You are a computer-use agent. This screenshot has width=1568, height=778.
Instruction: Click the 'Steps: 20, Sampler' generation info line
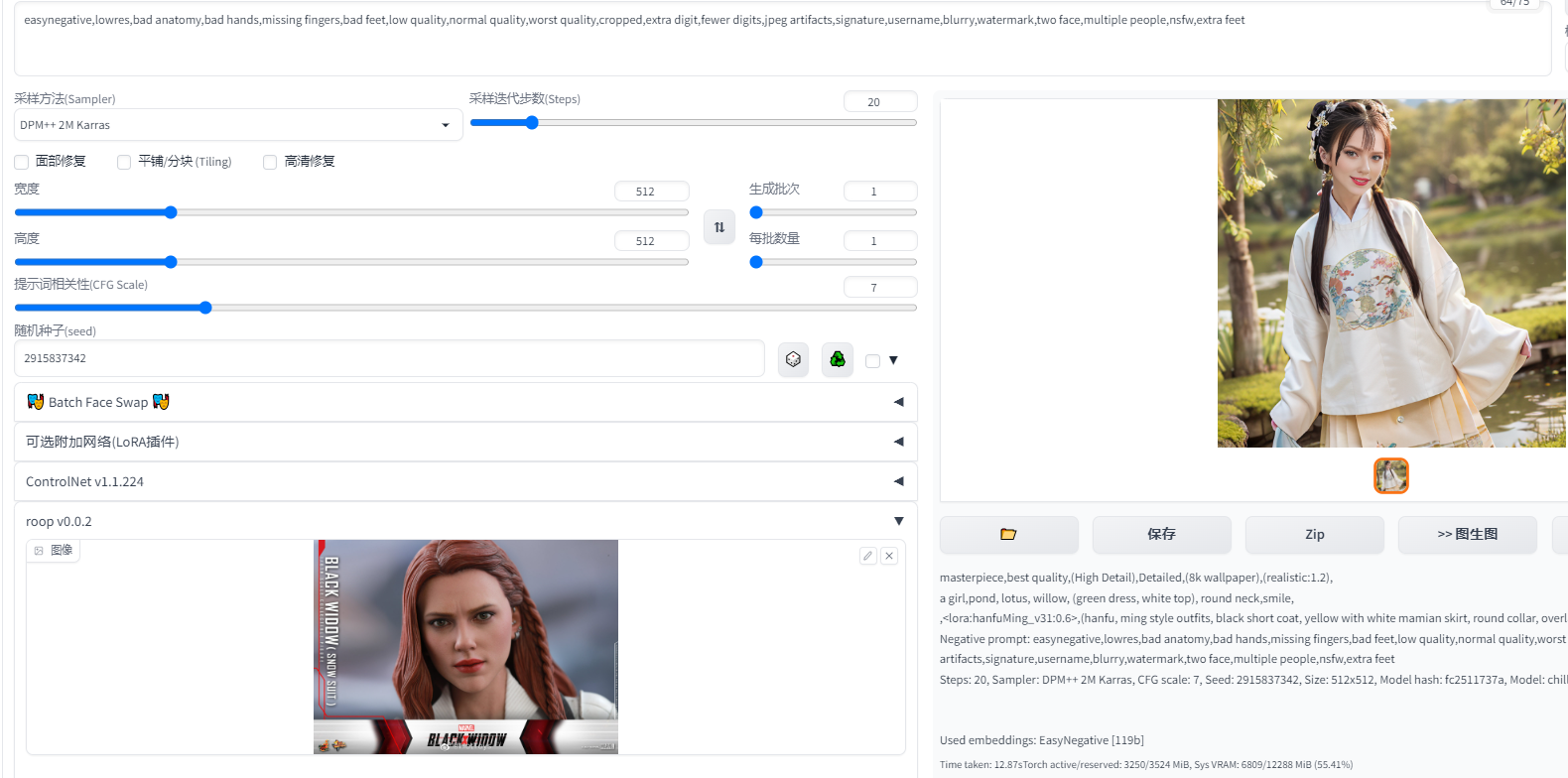coord(1253,680)
